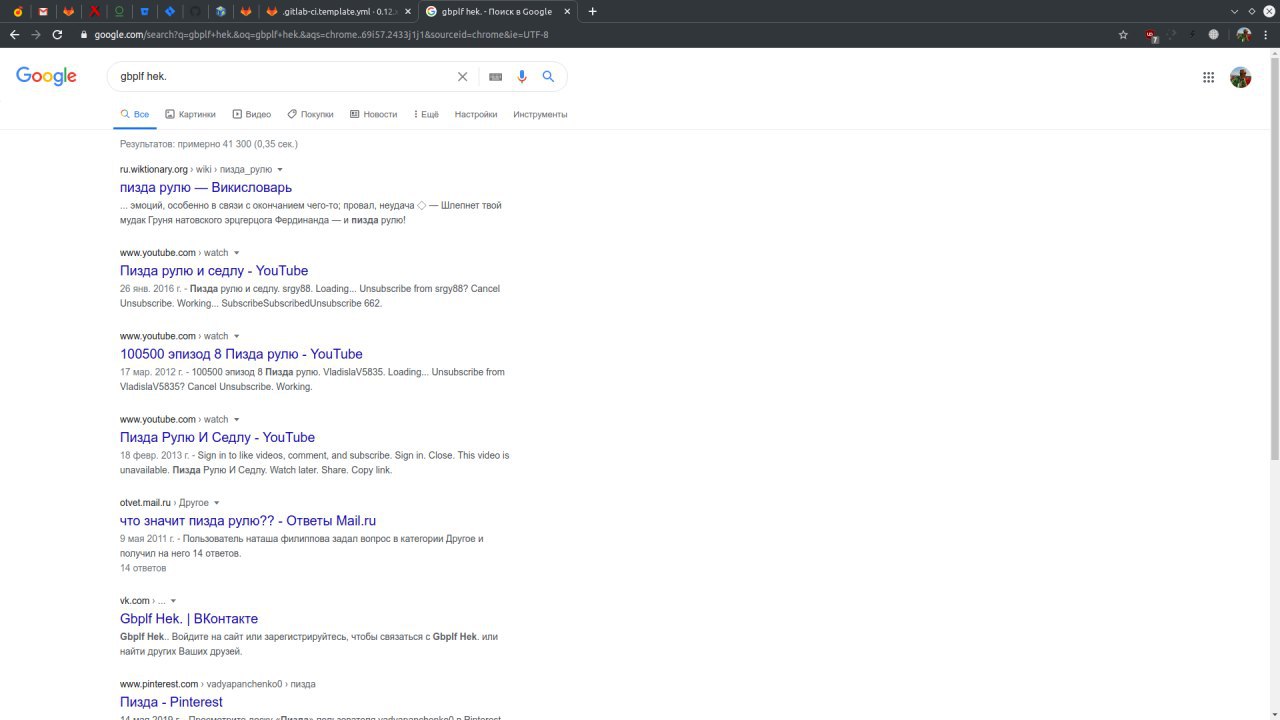
Task: Expand the arrow for the 18 февр. 2013 YouTube result
Action: coord(237,419)
